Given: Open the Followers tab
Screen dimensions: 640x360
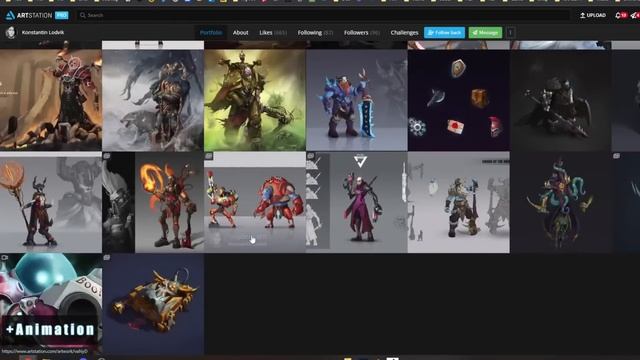Looking at the screenshot, I should click(362, 32).
